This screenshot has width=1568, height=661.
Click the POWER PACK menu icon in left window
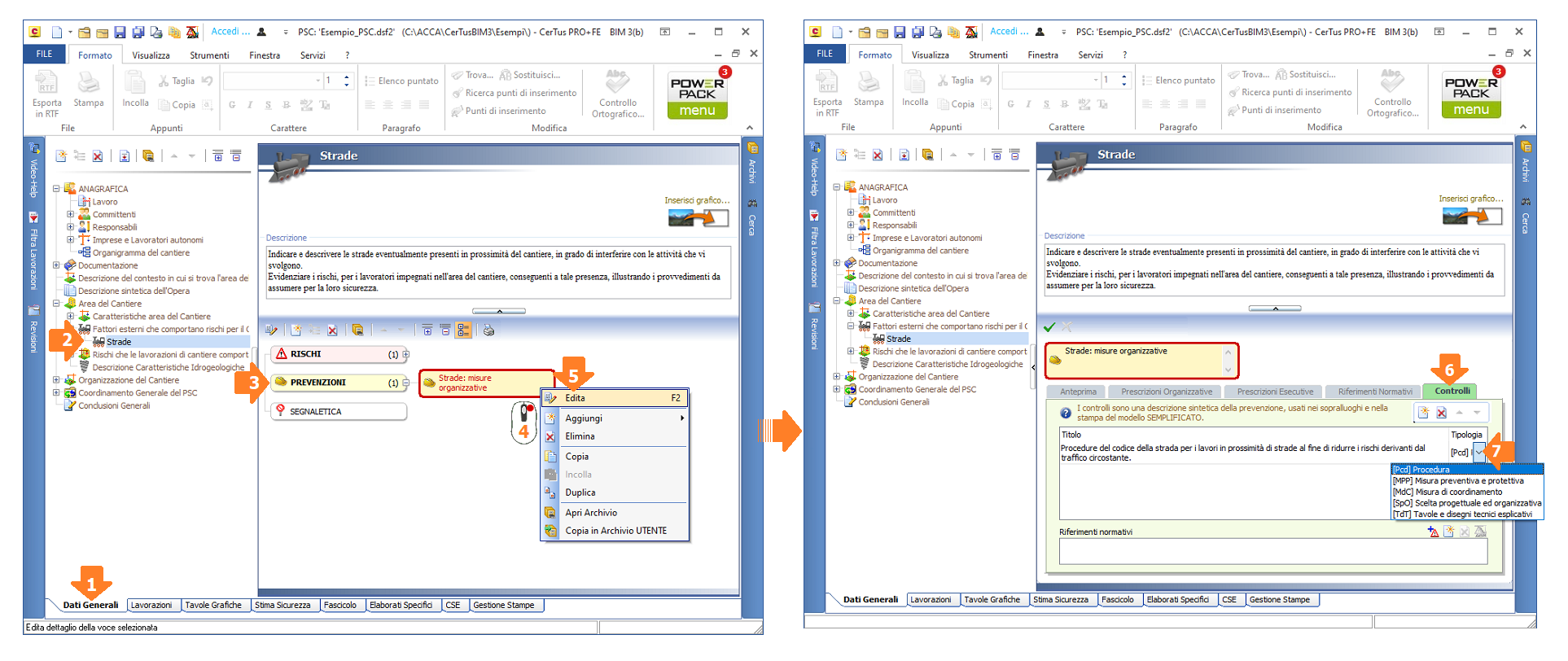(697, 97)
